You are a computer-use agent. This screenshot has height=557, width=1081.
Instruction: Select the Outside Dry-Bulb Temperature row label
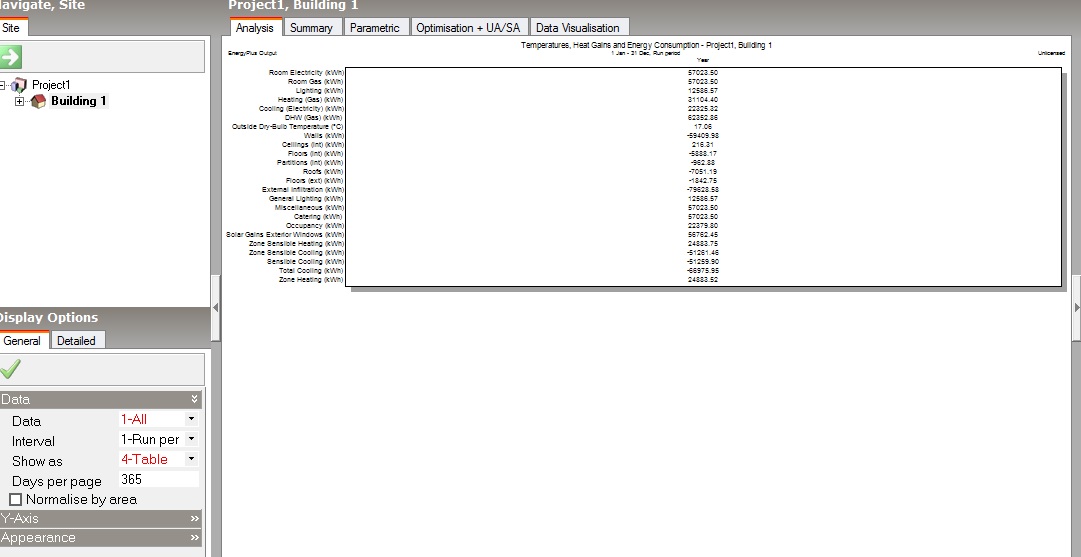pos(287,126)
